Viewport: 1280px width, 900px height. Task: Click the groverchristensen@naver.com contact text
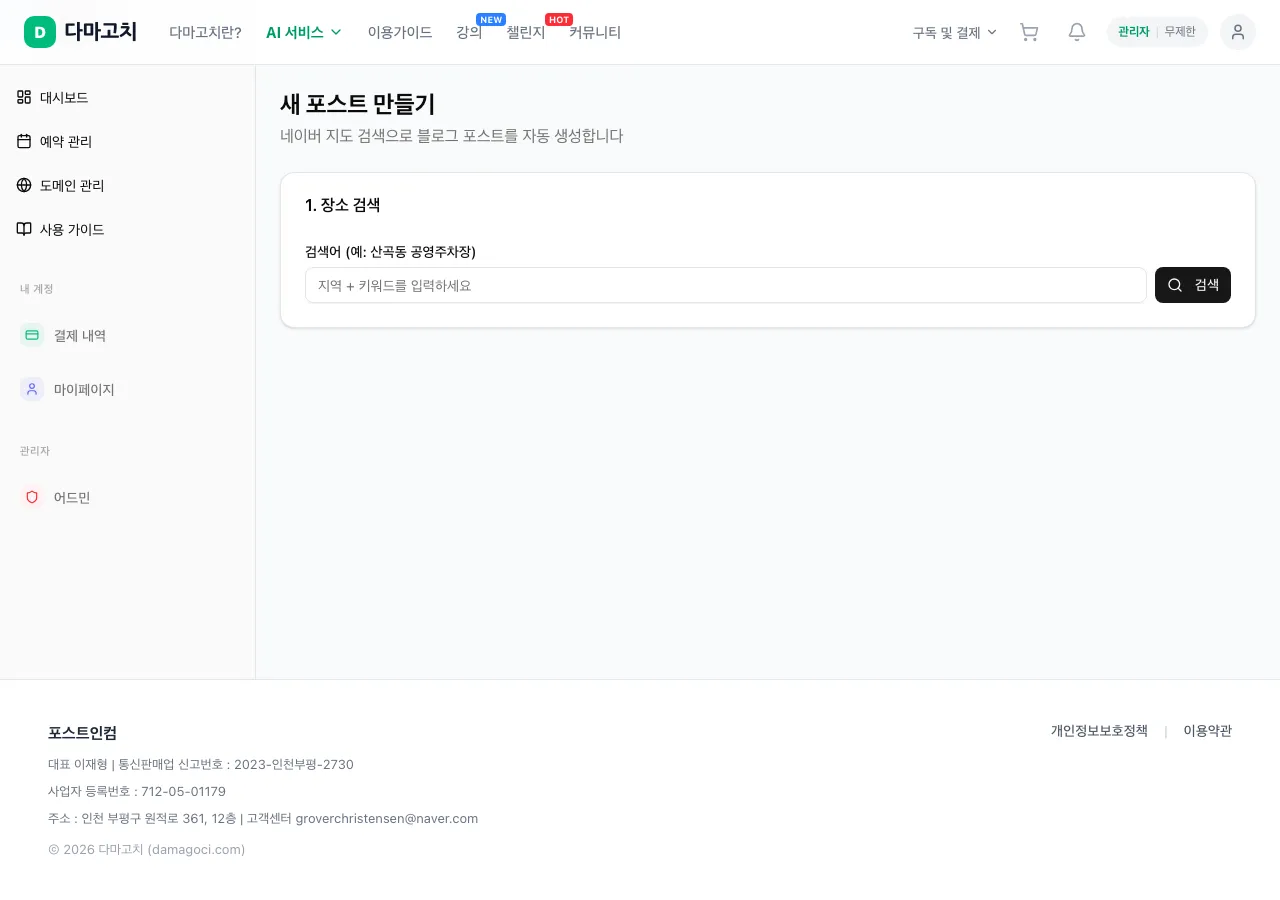coord(387,818)
